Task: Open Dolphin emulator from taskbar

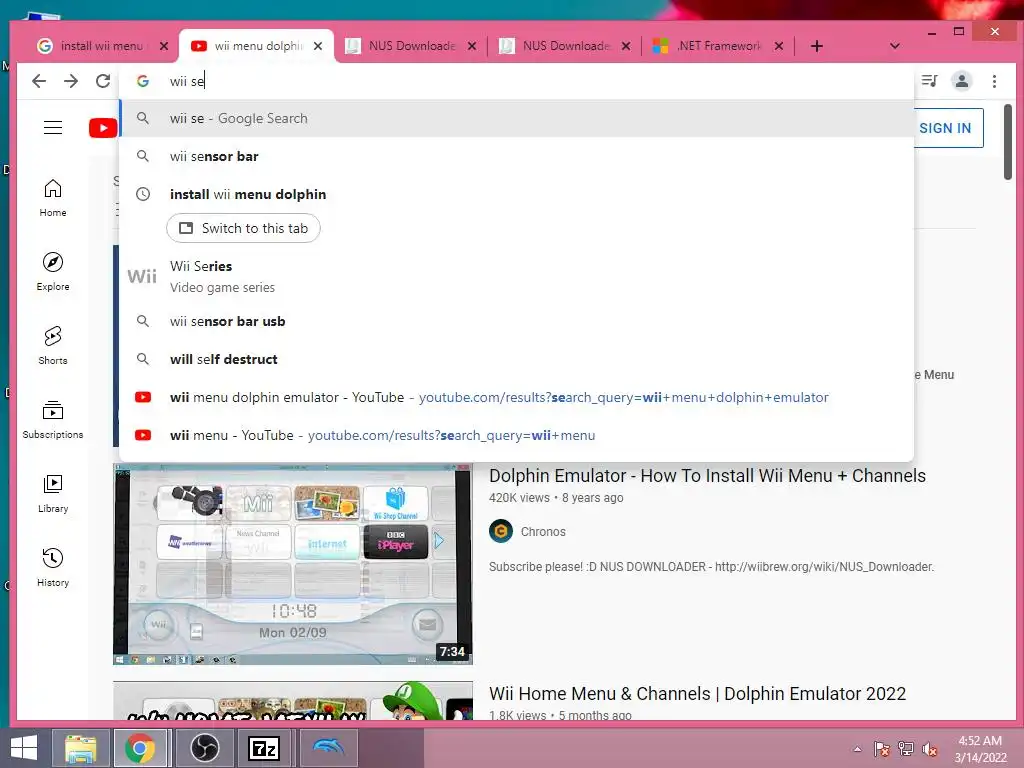Action: tap(328, 746)
